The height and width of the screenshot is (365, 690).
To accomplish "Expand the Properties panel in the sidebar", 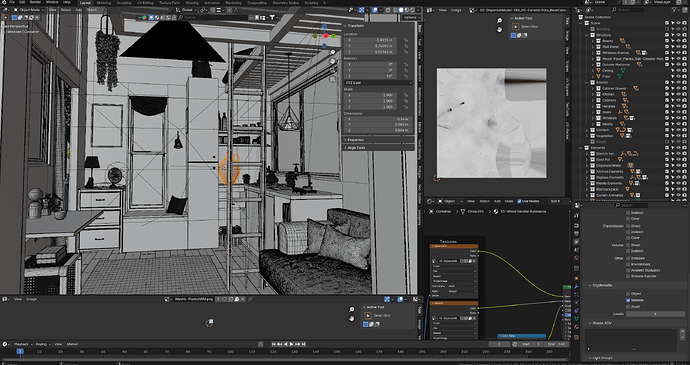I will point(356,140).
